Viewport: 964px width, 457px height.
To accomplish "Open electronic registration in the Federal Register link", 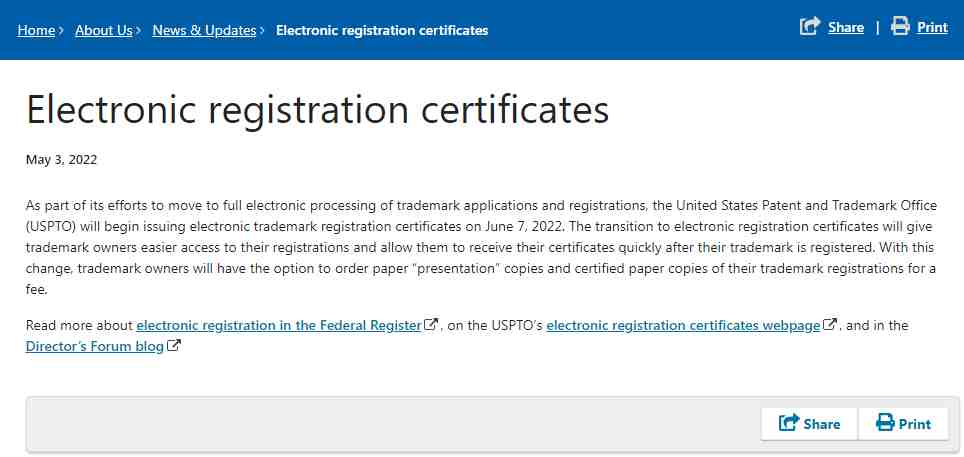I will point(279,325).
